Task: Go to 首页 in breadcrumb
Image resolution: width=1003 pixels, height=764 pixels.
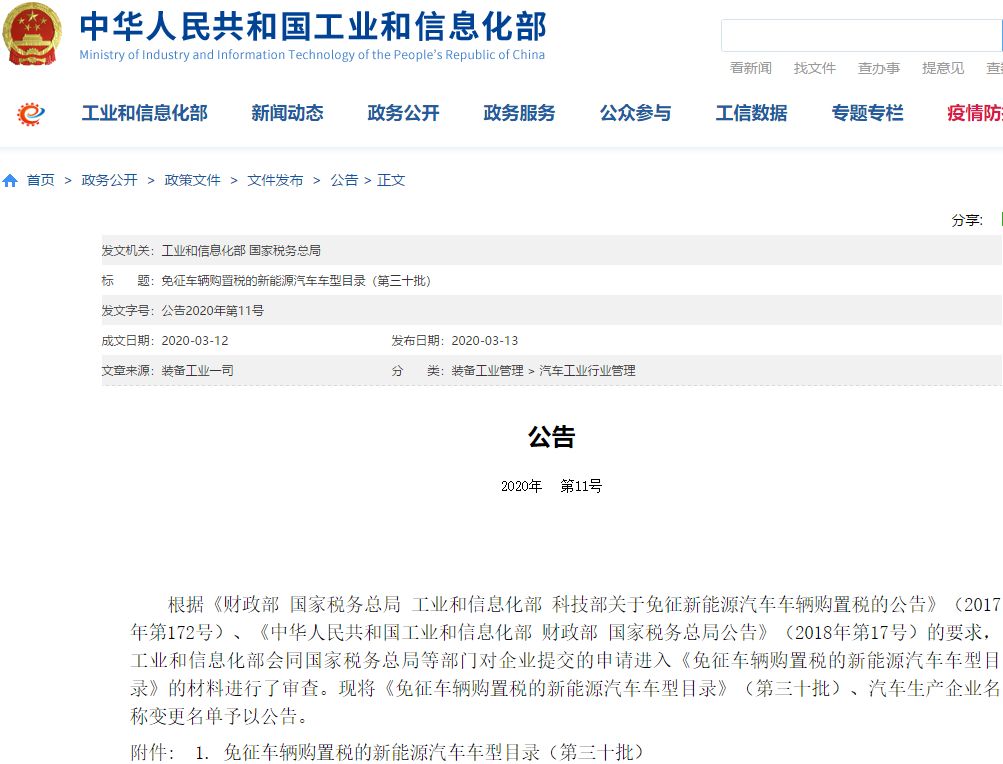Action: click(40, 180)
